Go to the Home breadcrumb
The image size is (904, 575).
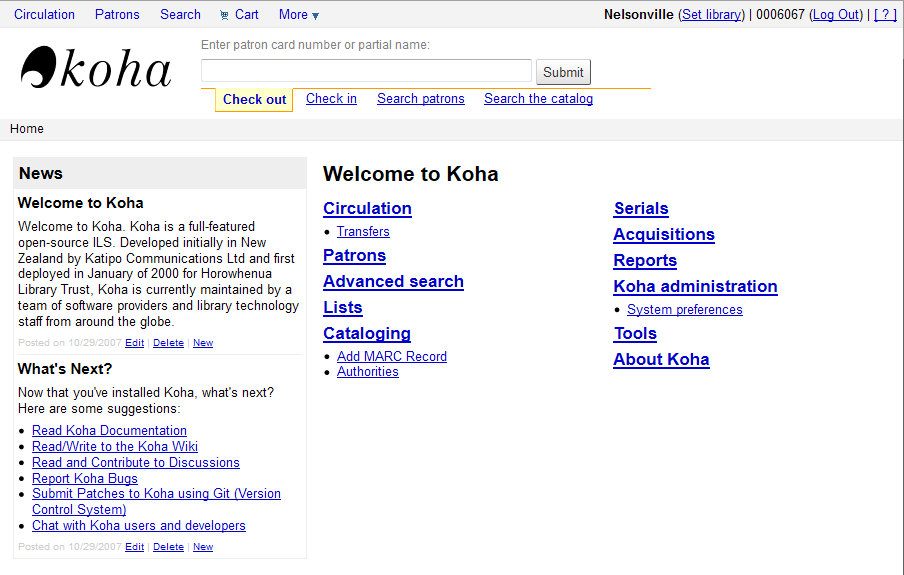(x=27, y=129)
